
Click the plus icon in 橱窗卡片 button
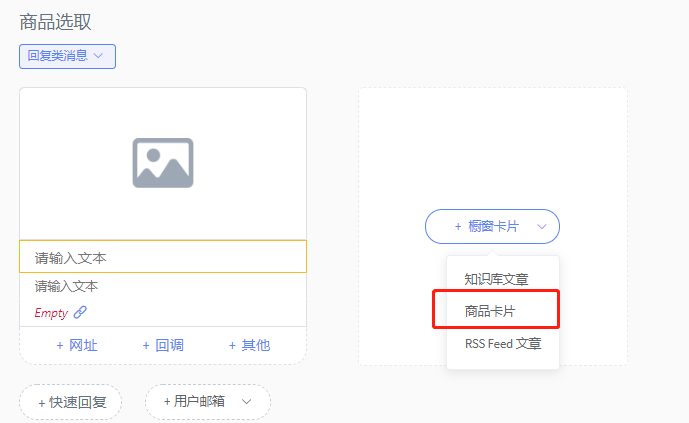(x=458, y=227)
